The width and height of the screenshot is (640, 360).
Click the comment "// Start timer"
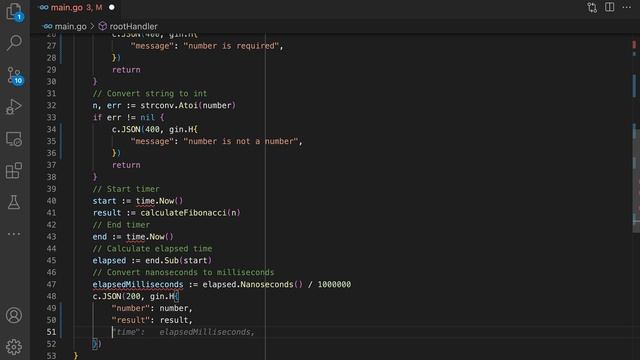[x=126, y=189]
